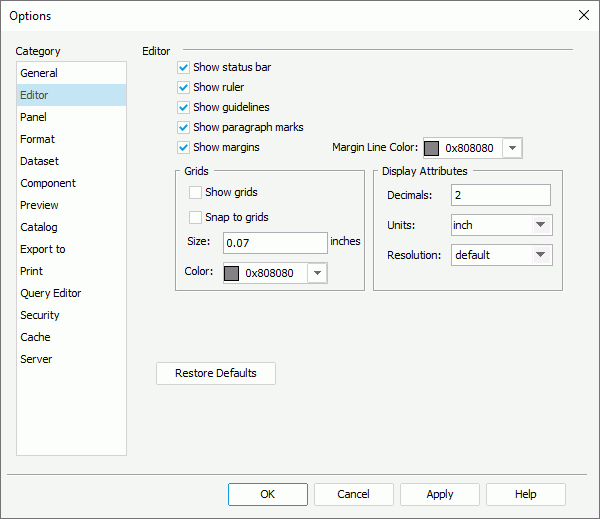Click grid Color gray swatch
This screenshot has width=600, height=519.
tap(231, 273)
